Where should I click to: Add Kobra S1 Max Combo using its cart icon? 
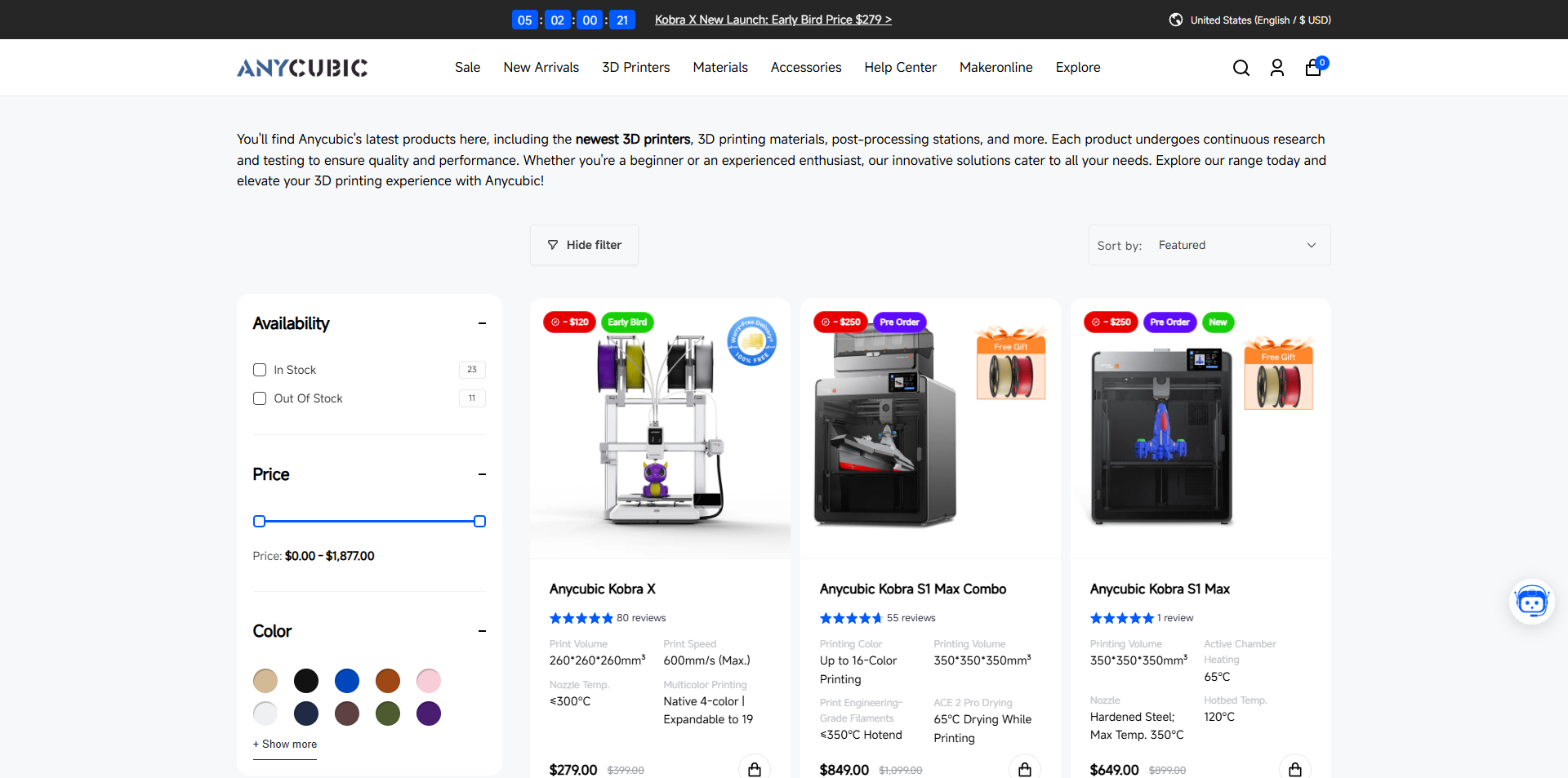[x=1025, y=768]
